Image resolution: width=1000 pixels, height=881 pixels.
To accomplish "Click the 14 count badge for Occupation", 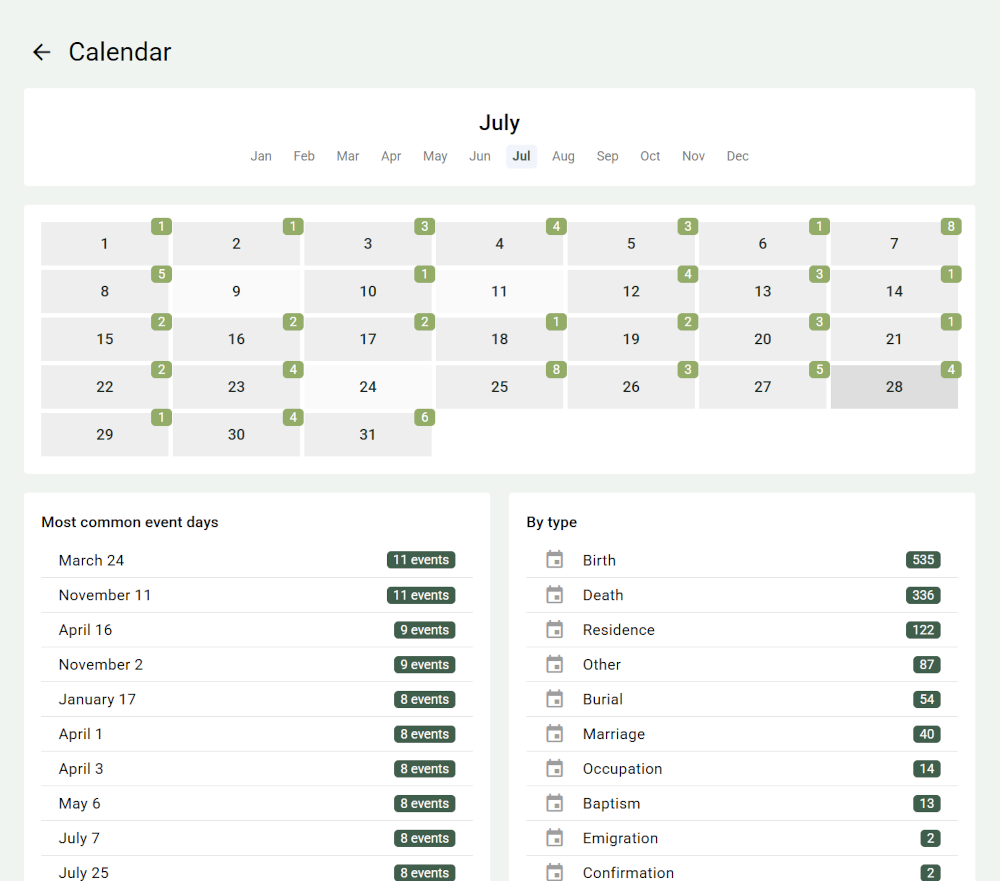I will 927,769.
